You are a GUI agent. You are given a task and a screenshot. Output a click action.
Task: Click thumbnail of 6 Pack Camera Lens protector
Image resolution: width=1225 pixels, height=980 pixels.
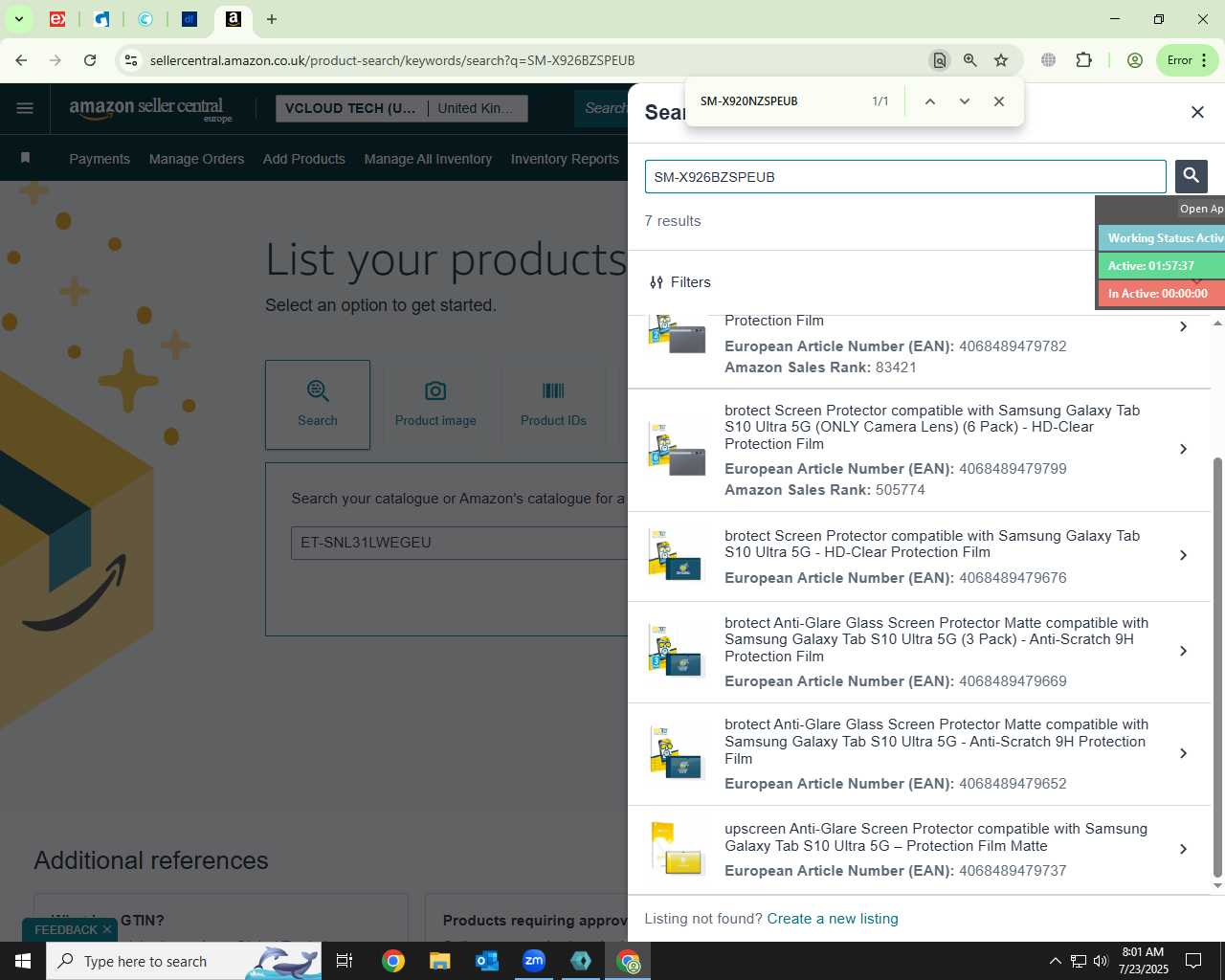[x=677, y=449]
